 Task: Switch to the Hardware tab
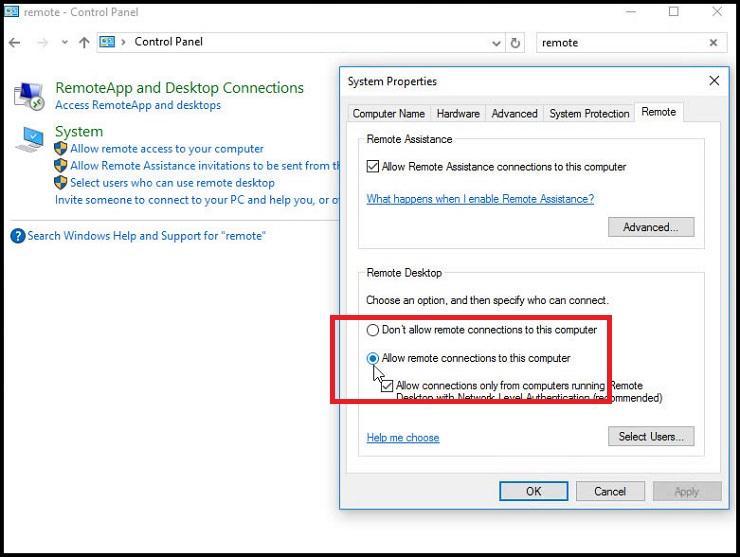click(458, 114)
